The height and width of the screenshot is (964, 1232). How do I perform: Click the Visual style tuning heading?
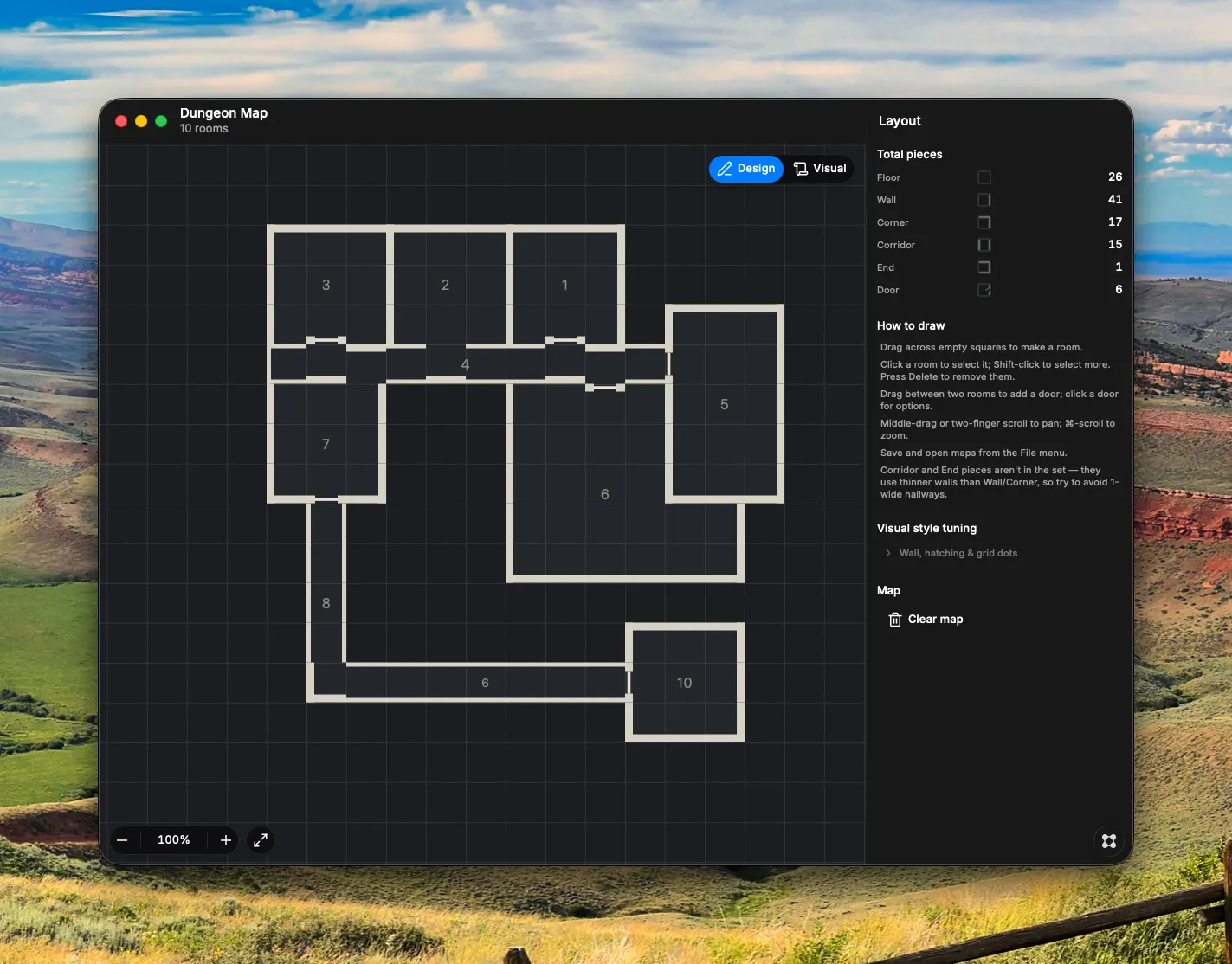point(926,528)
